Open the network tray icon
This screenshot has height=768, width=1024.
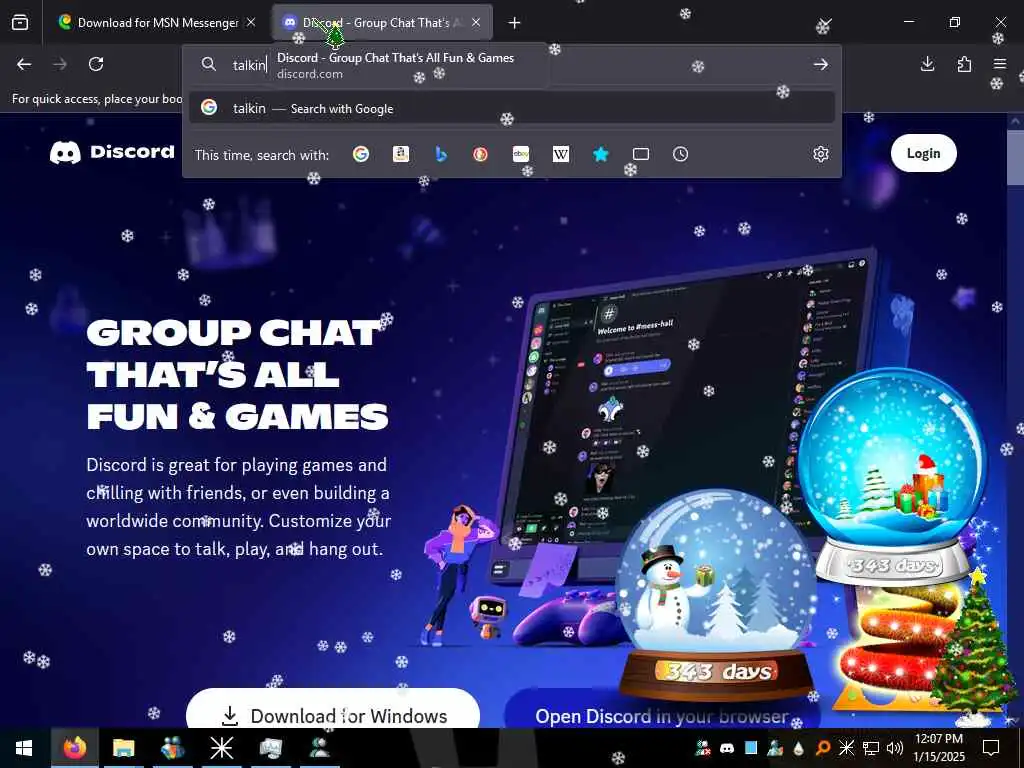[871, 748]
